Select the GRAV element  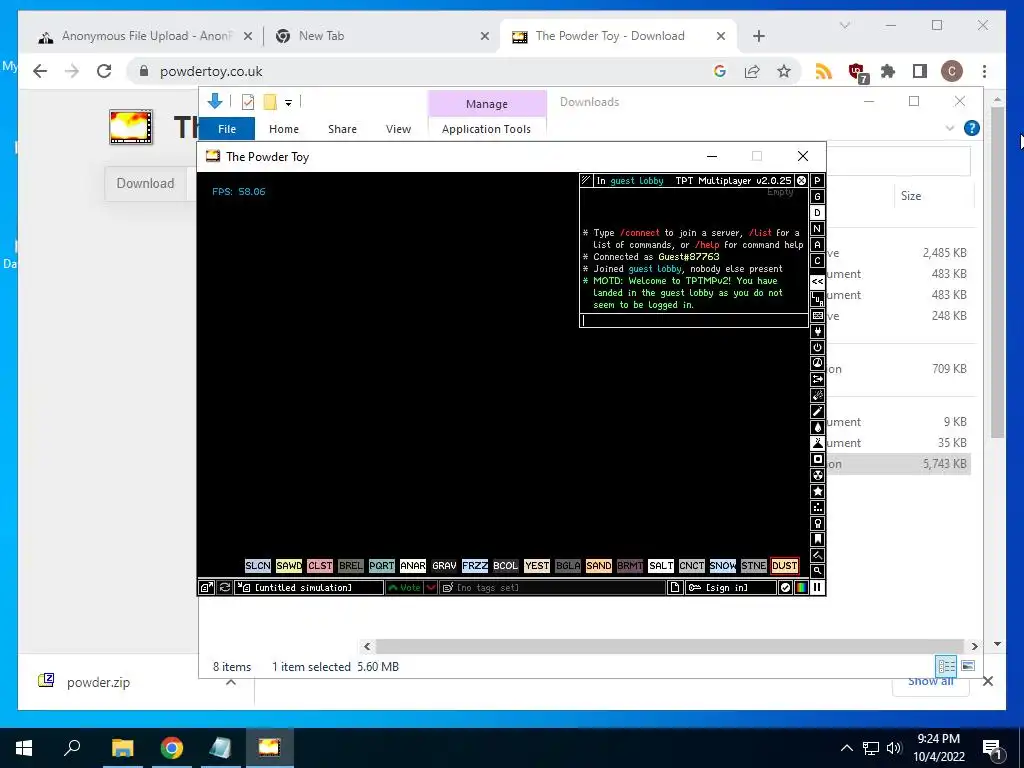tap(443, 566)
